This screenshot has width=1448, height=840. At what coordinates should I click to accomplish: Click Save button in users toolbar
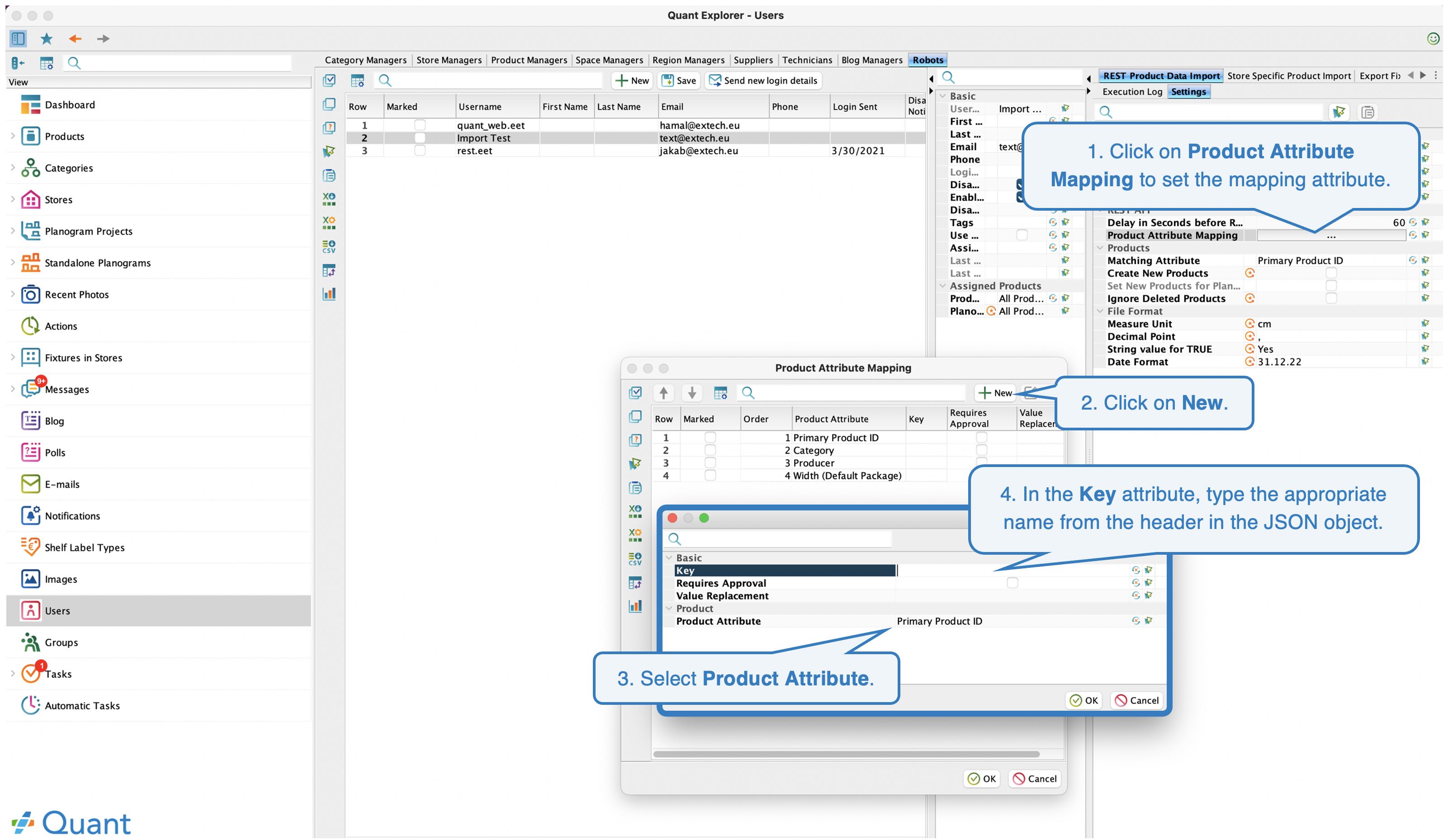(679, 80)
